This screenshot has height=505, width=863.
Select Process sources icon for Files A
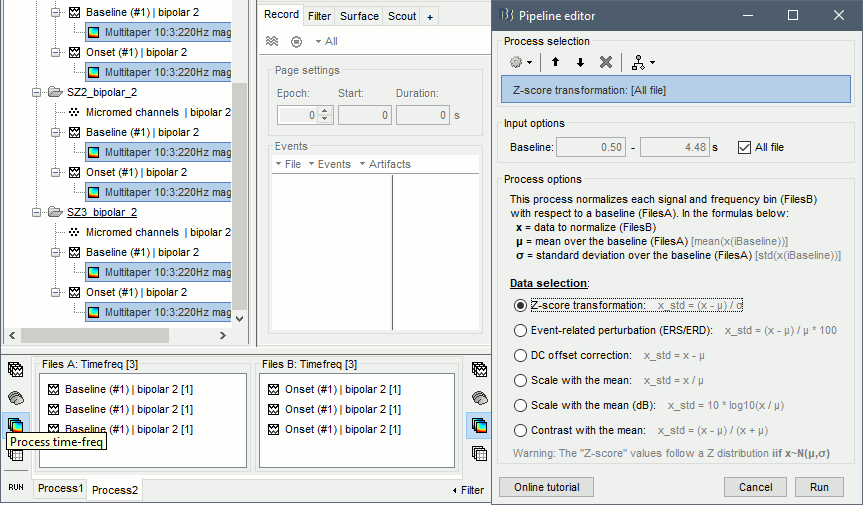pyautogui.click(x=16, y=397)
